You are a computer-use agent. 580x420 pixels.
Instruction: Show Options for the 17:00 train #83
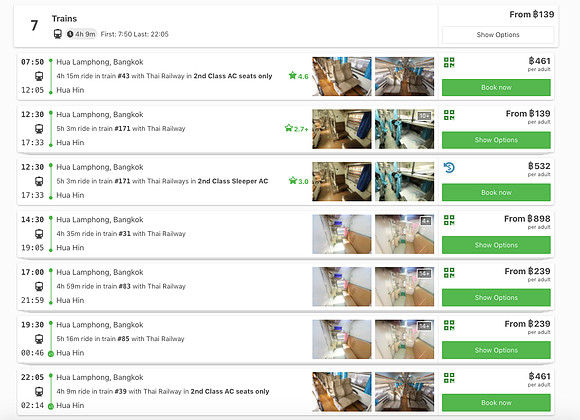click(x=496, y=298)
